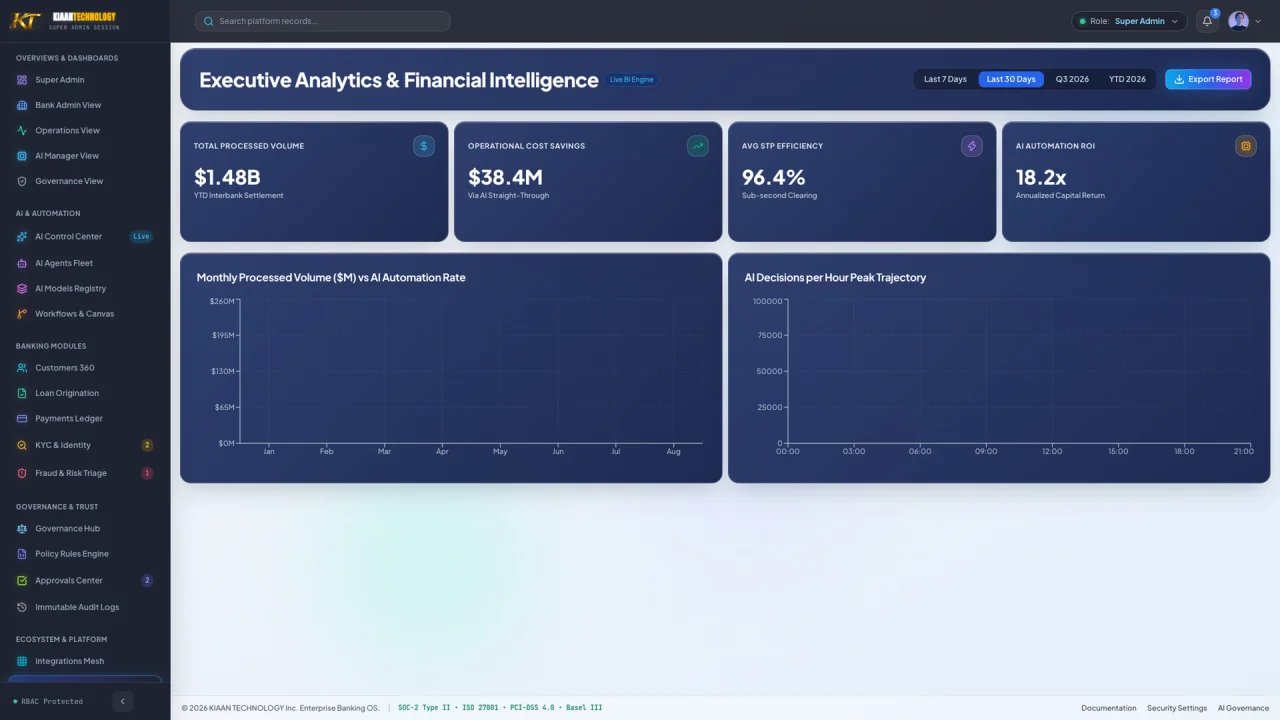Open the Role Super Admin dropdown
1280x720 pixels.
pos(1129,21)
